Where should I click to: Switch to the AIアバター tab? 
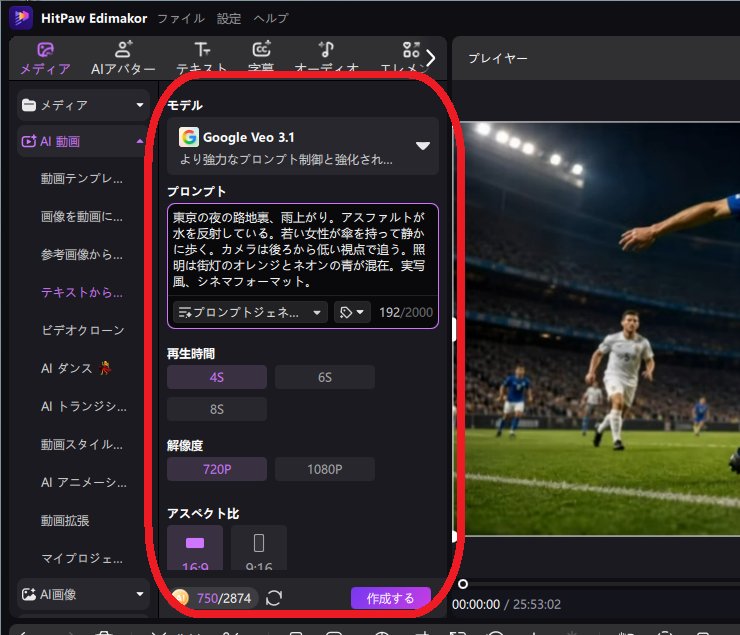(123, 58)
